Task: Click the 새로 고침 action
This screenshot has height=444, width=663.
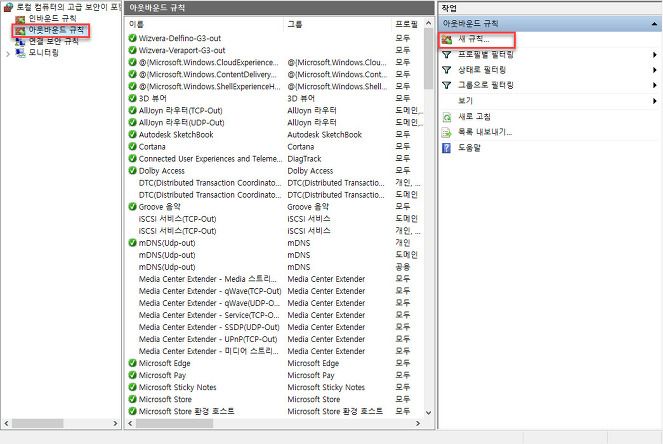Action: (x=474, y=117)
